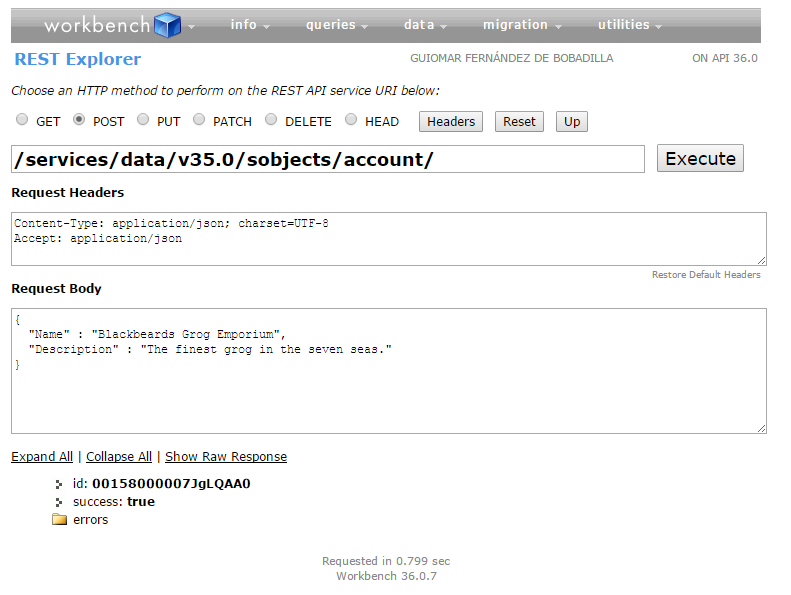Pick the HEAD method option
791x595 pixels.
pyautogui.click(x=351, y=120)
